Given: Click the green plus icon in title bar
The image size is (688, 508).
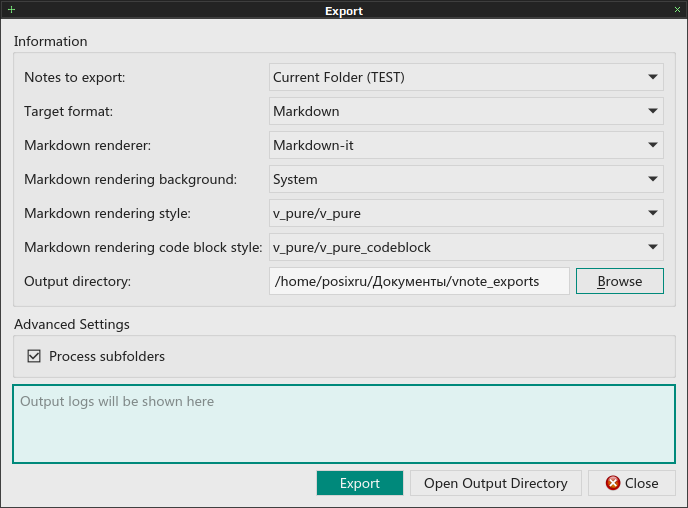Looking at the screenshot, I should [11, 10].
